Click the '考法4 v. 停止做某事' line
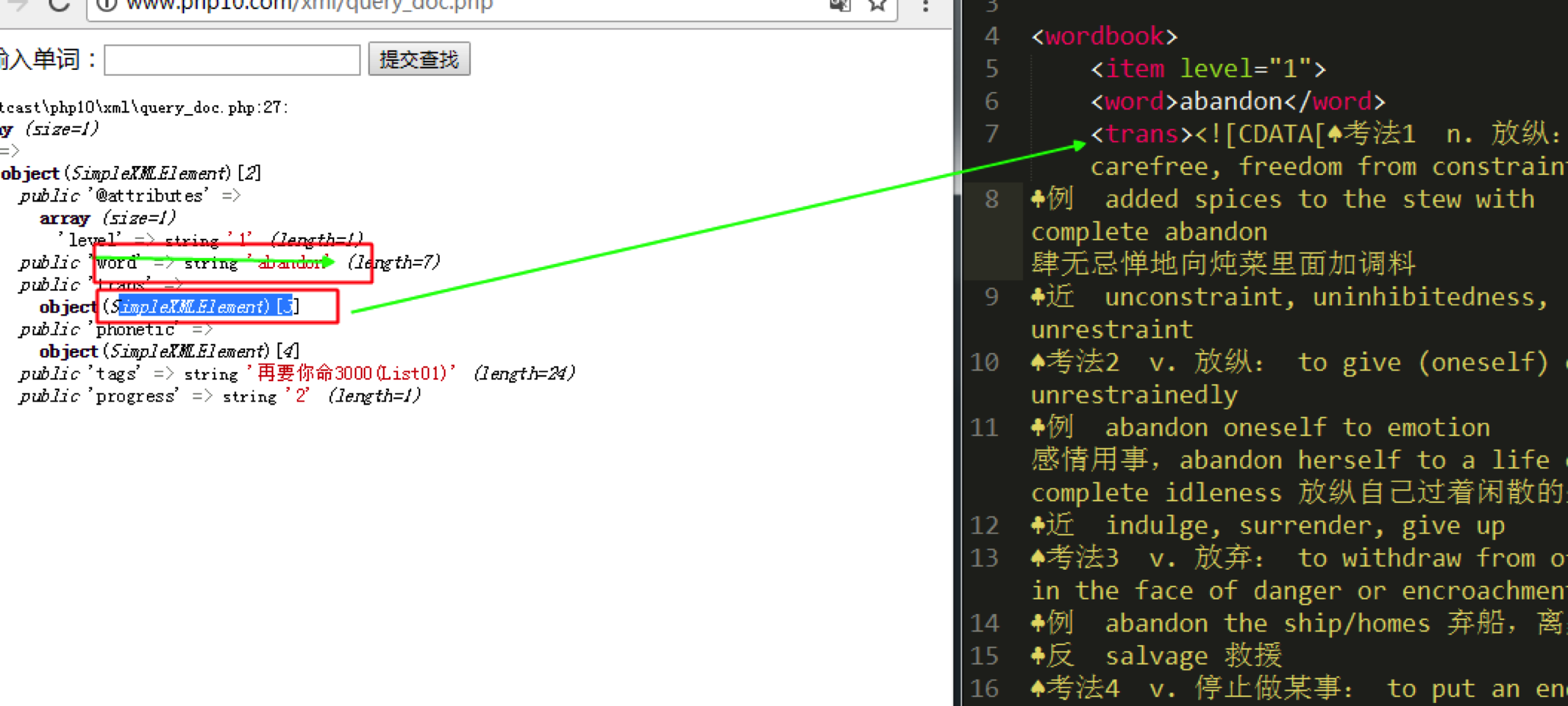1568x706 pixels. (1298, 689)
